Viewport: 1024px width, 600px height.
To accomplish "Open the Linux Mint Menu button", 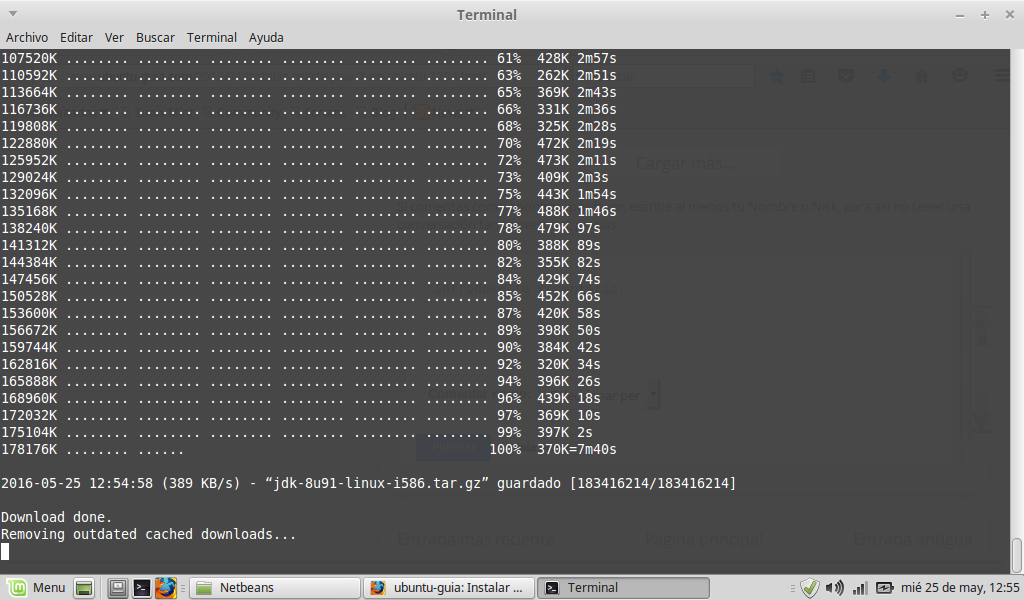I will (36, 587).
